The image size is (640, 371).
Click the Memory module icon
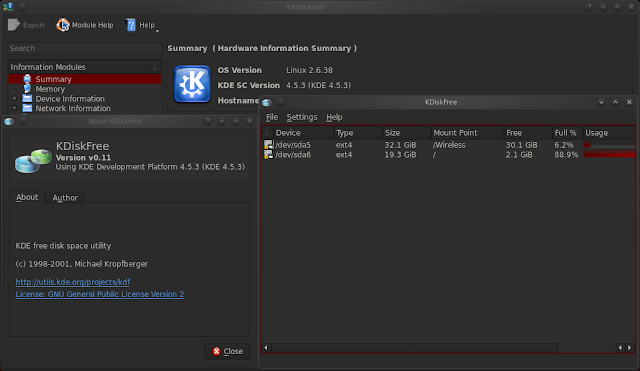tap(27, 89)
